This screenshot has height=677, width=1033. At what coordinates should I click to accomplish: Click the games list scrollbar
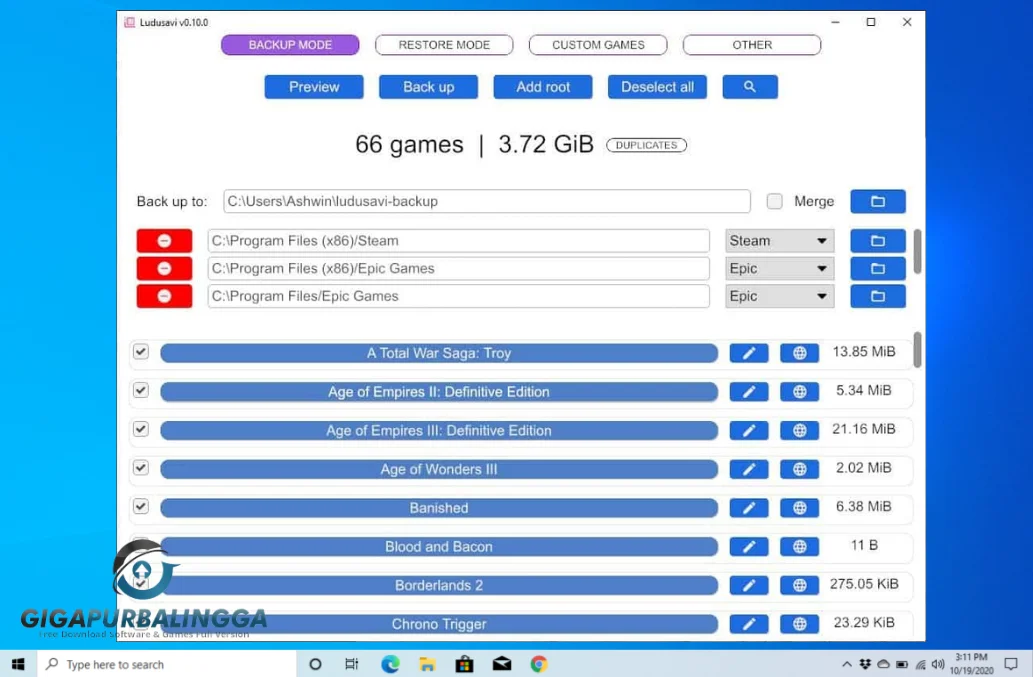(917, 350)
